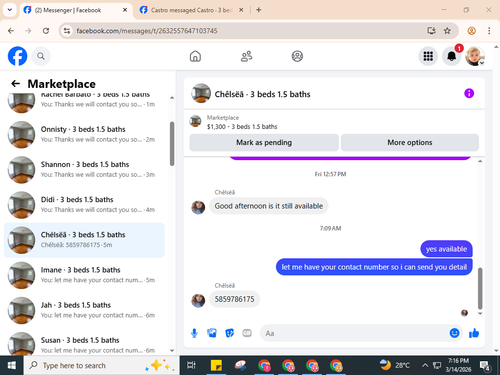500x375 pixels.
Task: Click the install app icon in address bar
Action: (x=432, y=31)
